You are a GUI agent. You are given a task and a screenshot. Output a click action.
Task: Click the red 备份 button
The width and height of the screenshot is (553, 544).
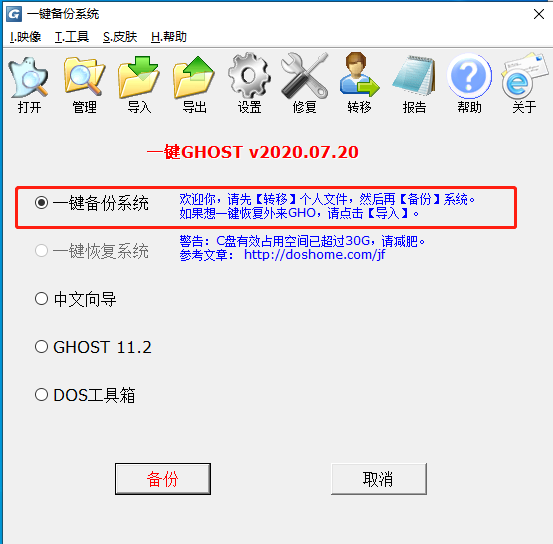coord(163,479)
